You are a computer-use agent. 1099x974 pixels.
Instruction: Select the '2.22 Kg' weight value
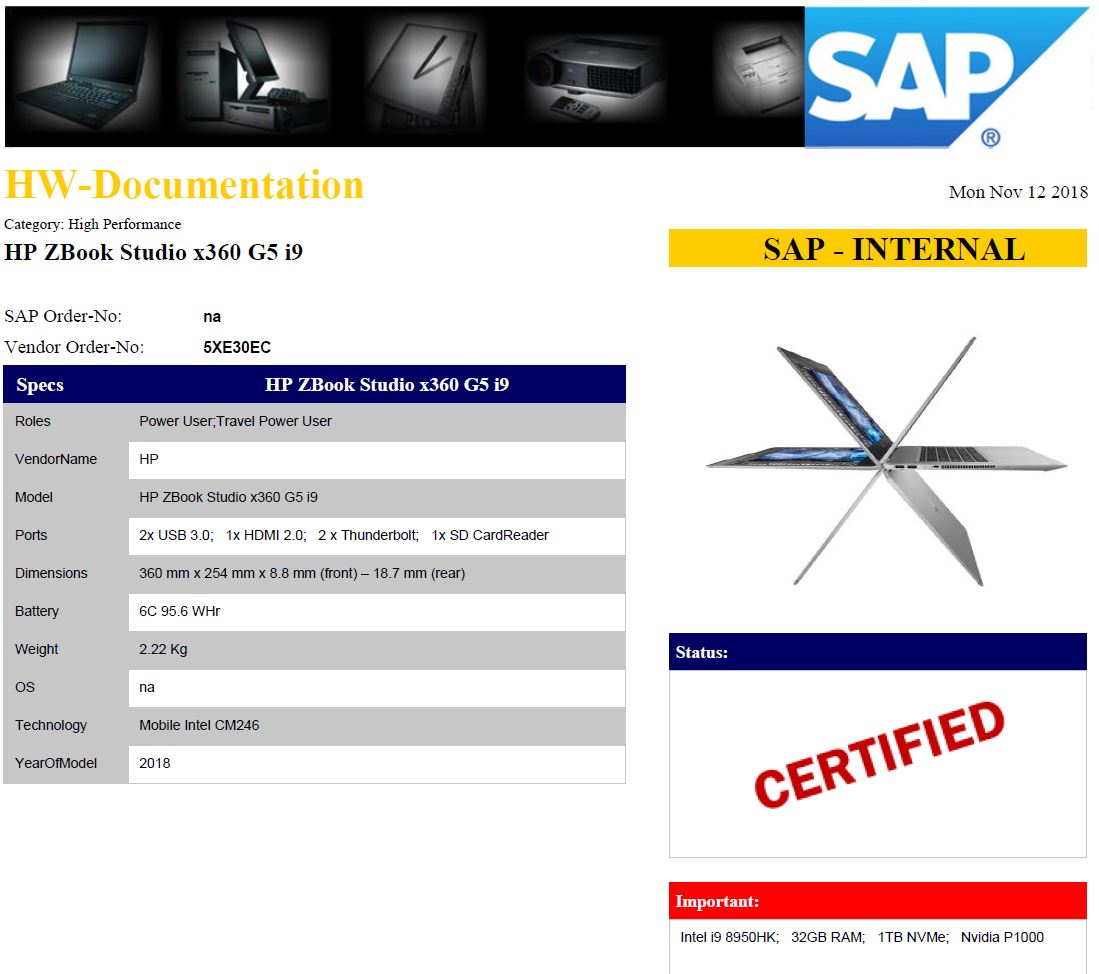[x=163, y=649]
